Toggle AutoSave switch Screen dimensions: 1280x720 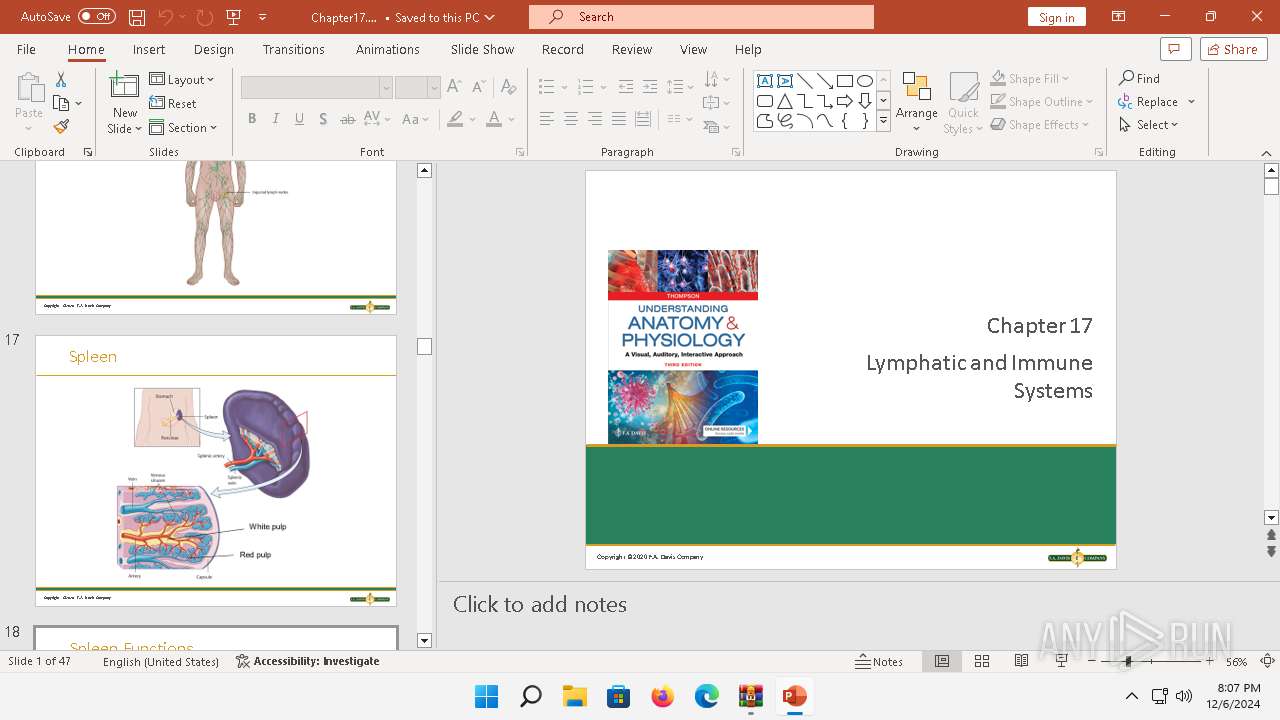[x=97, y=17]
